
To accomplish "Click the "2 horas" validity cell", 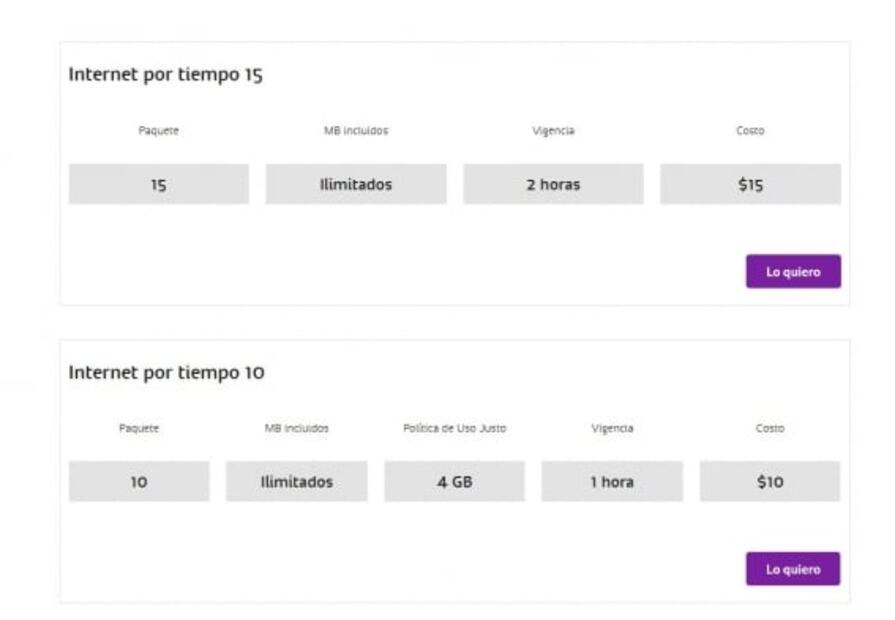I will pos(553,184).
